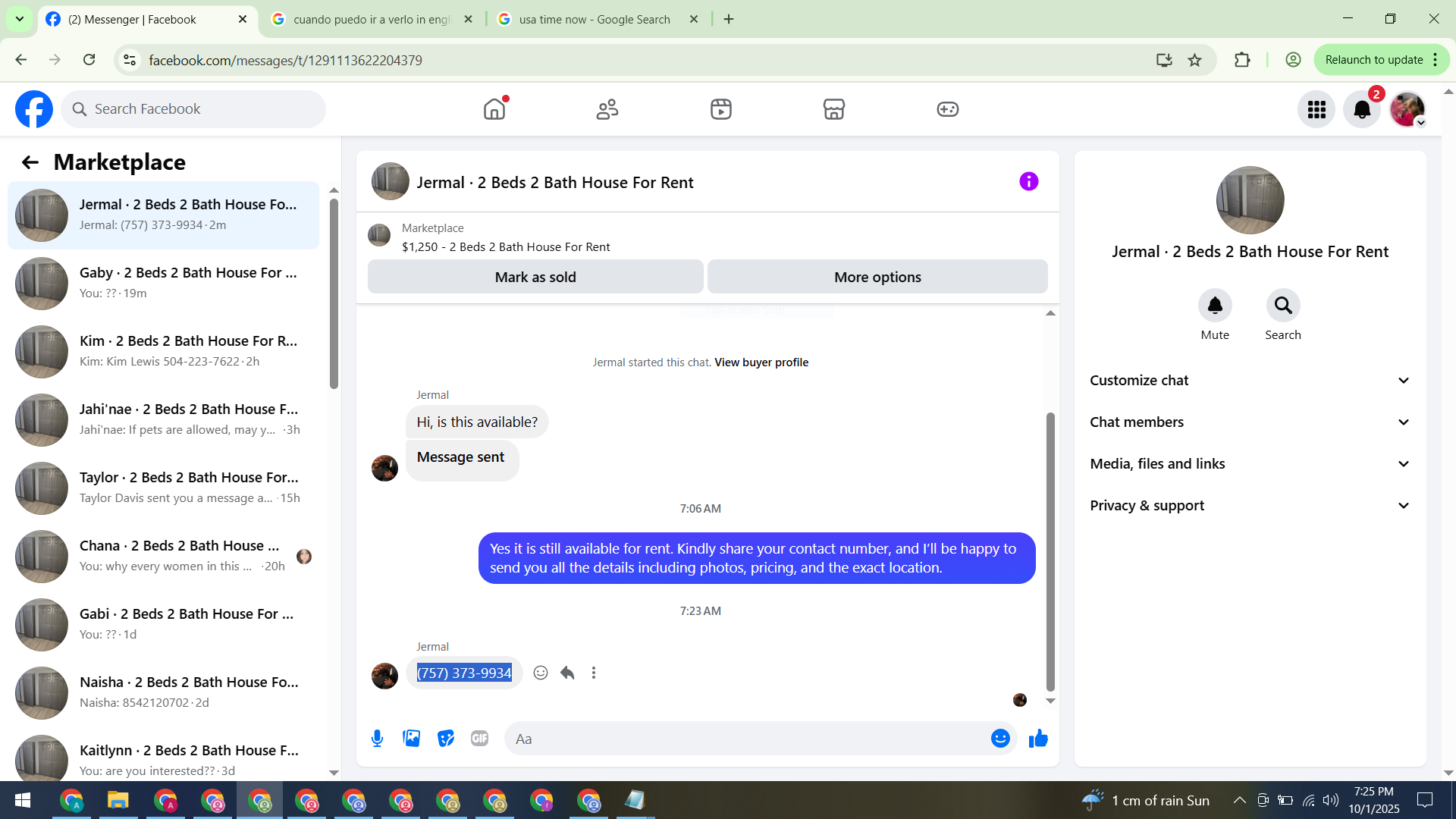1456x819 pixels.
Task: Open the notifications bell
Action: click(x=1362, y=110)
